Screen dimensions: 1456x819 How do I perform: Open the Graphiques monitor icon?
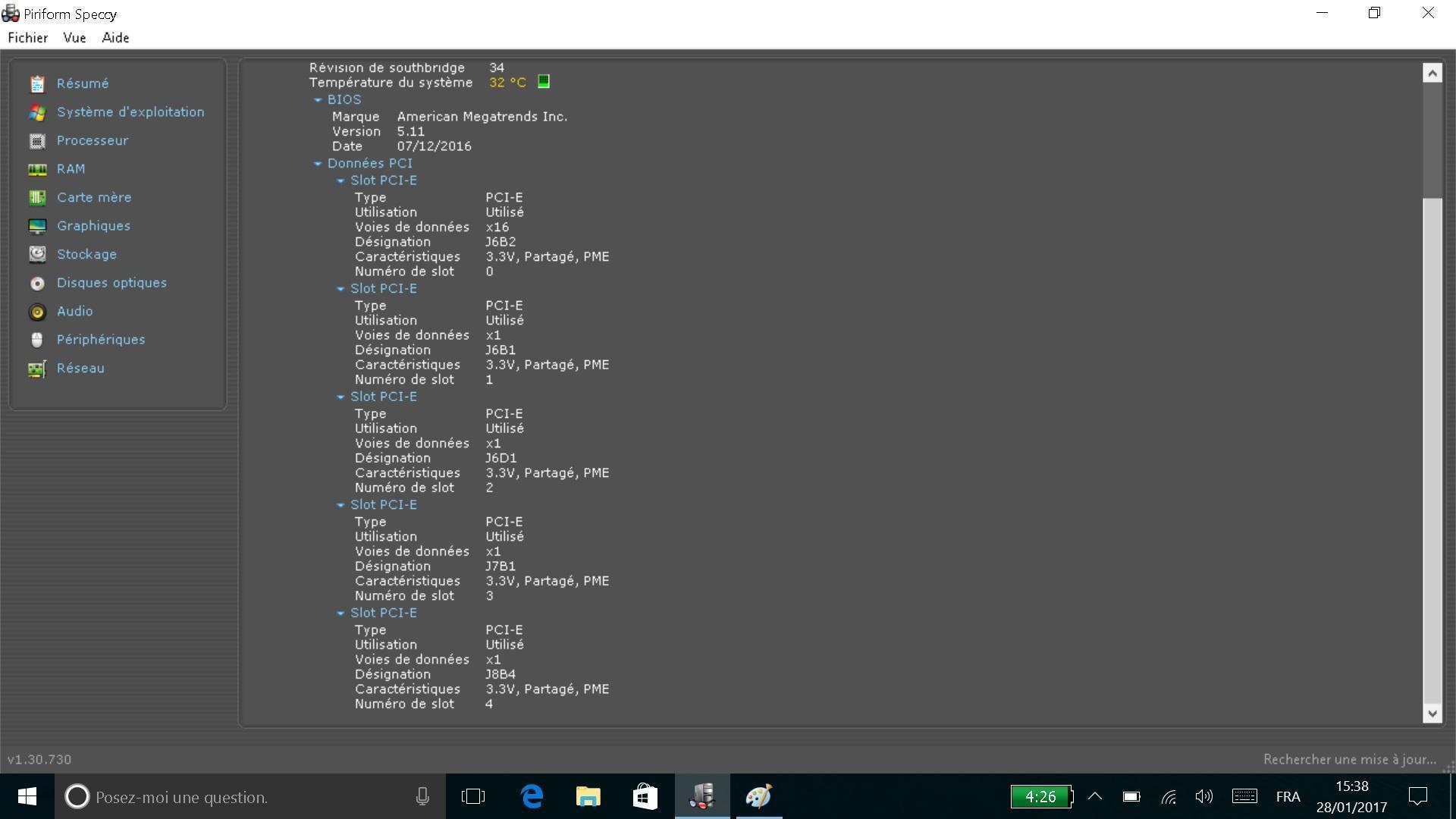coord(37,226)
